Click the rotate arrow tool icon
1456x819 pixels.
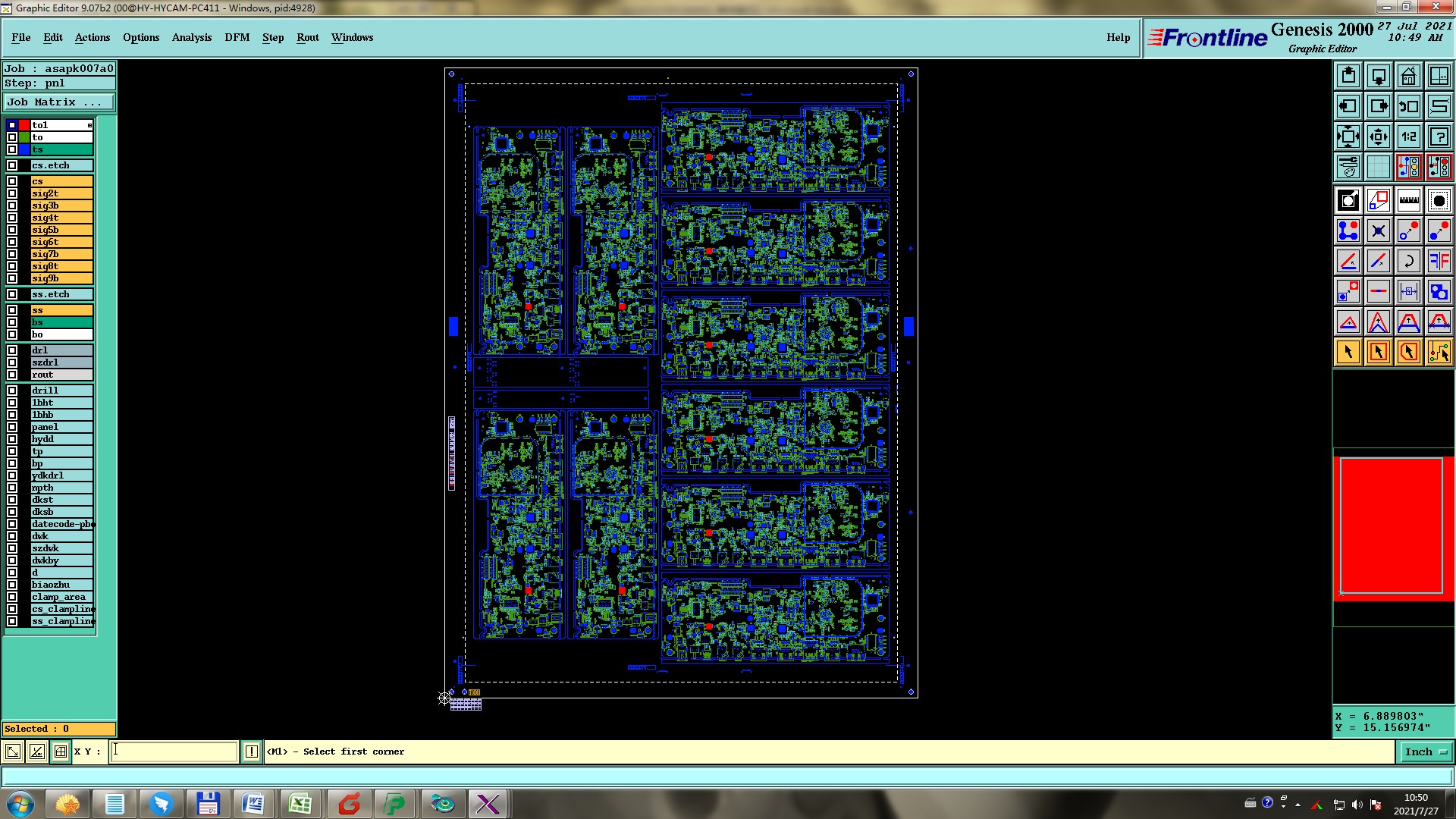1408,261
